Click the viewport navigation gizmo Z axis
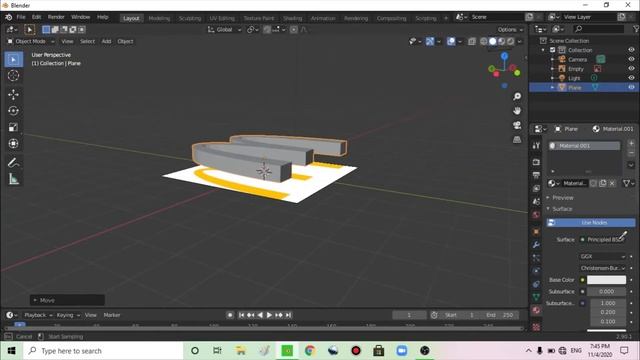Image resolution: width=640 pixels, height=360 pixels. click(x=505, y=56)
